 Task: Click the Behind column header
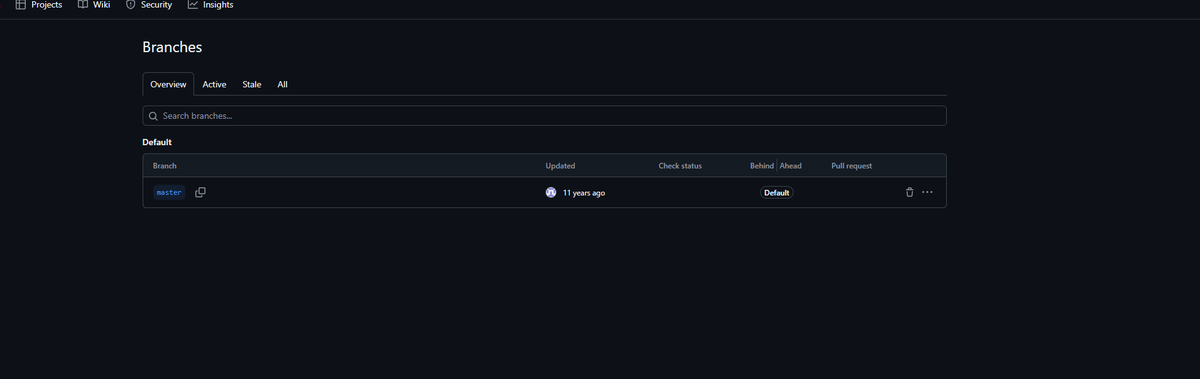click(x=762, y=165)
